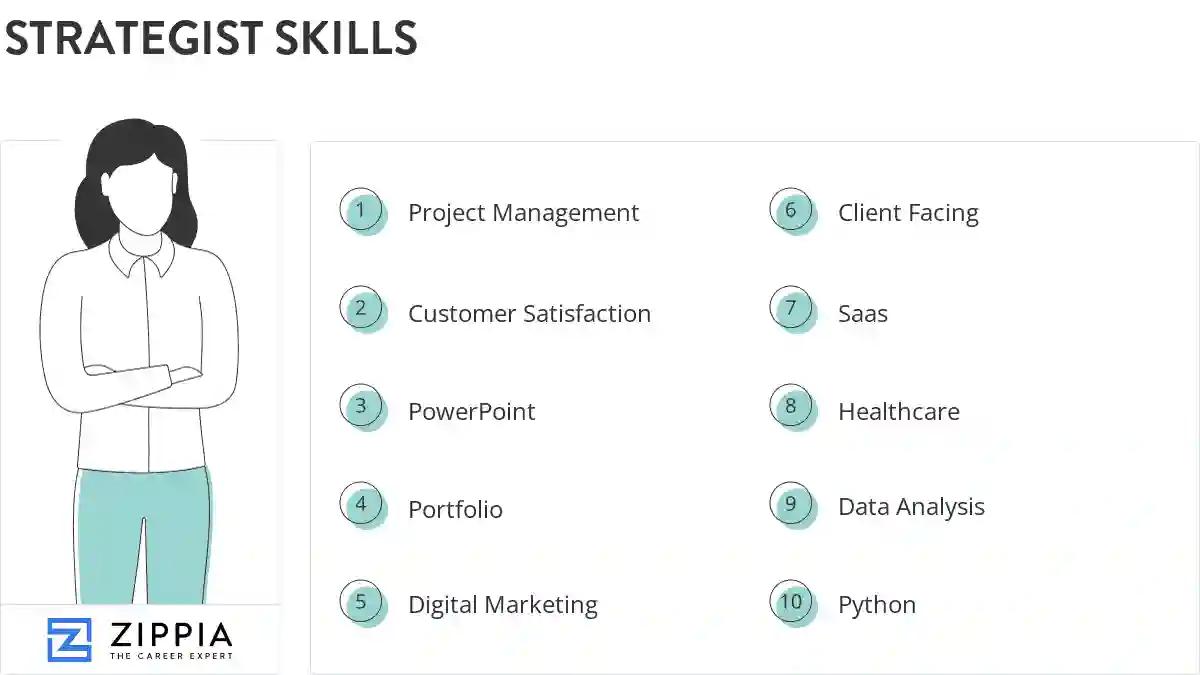Select the number 7 circle icon

[x=791, y=309]
